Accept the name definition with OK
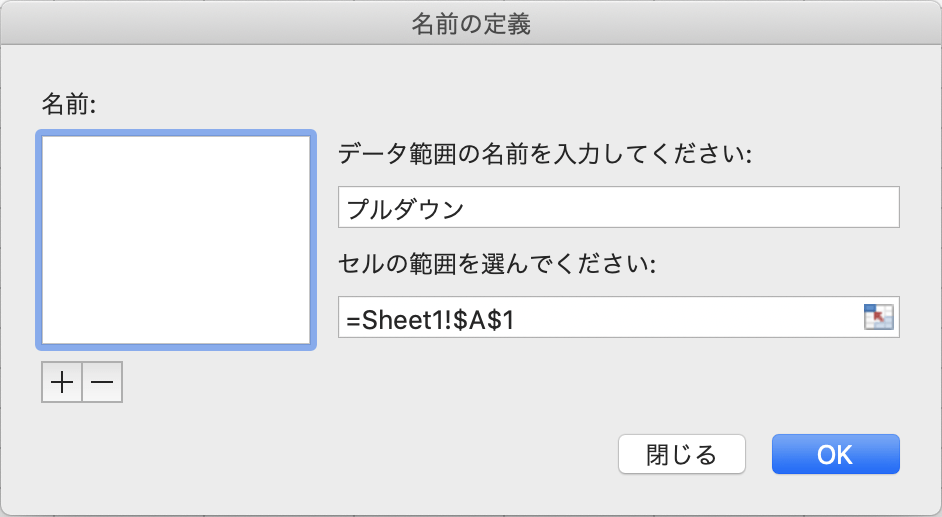The image size is (942, 517). (835, 454)
